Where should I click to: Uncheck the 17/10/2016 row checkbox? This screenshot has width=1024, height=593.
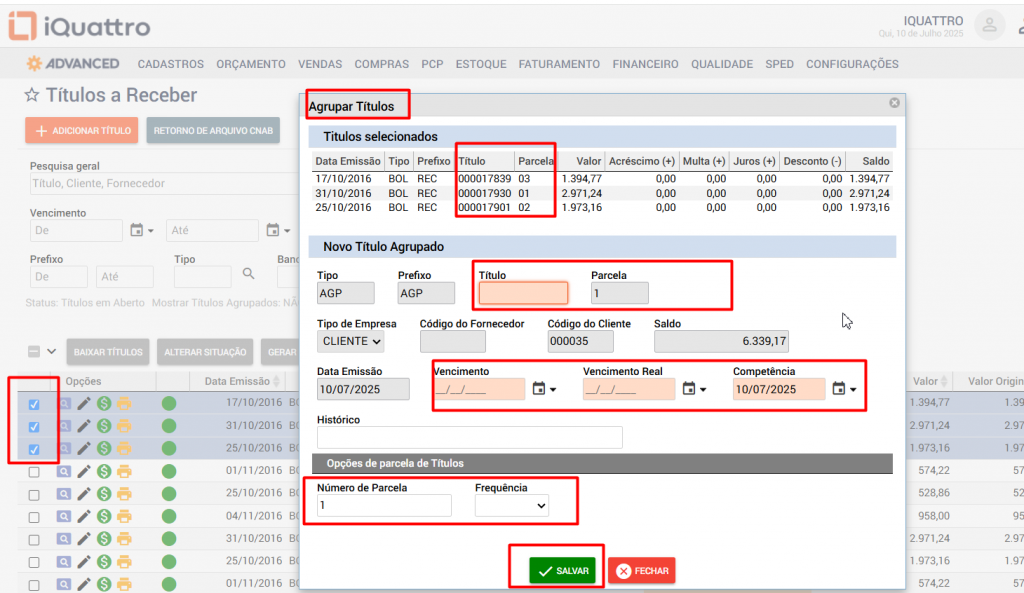[34, 404]
